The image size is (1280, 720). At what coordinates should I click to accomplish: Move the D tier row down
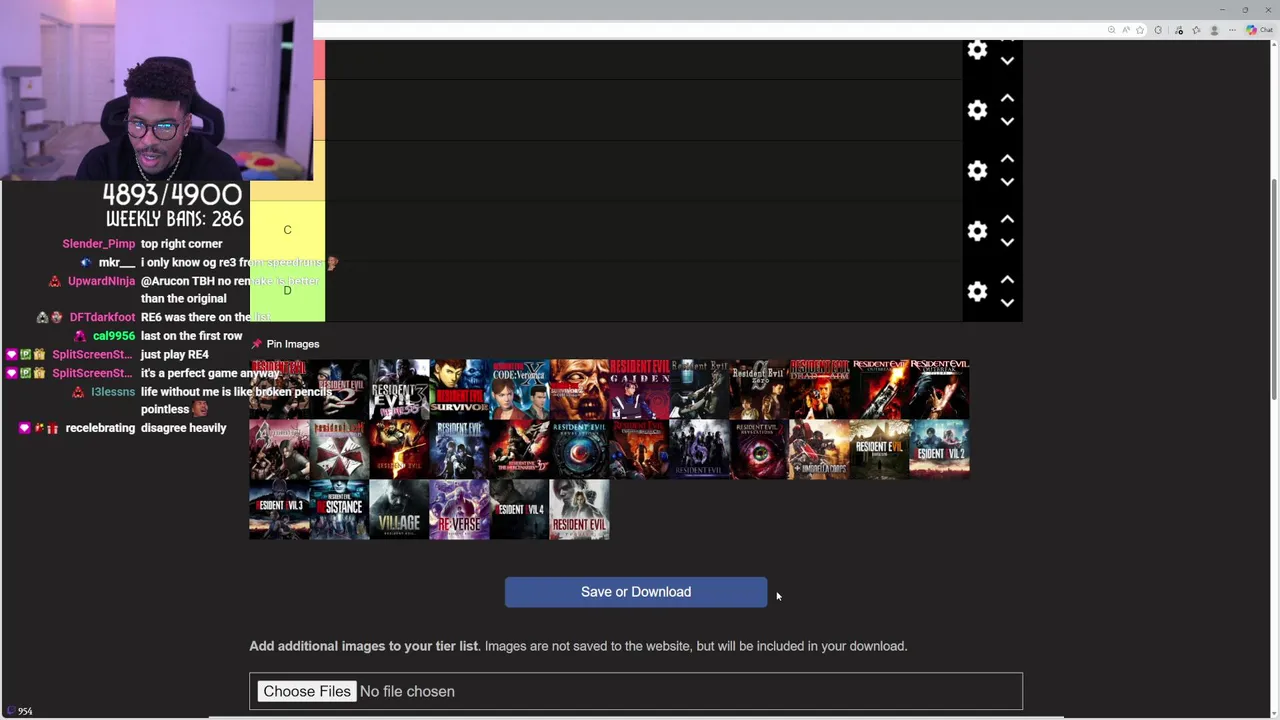tap(1007, 302)
